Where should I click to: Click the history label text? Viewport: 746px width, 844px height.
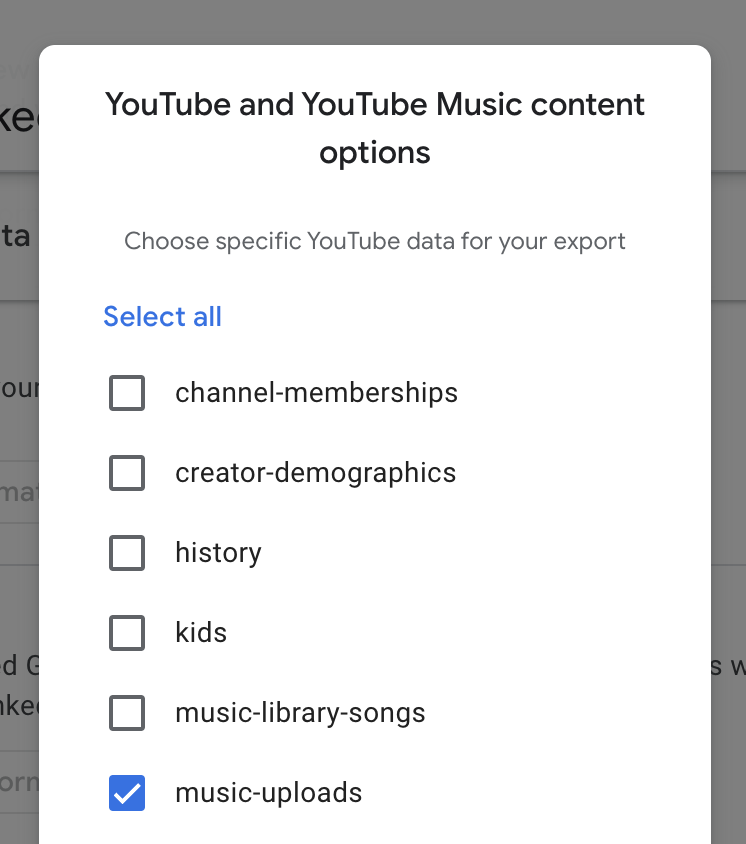tap(218, 553)
